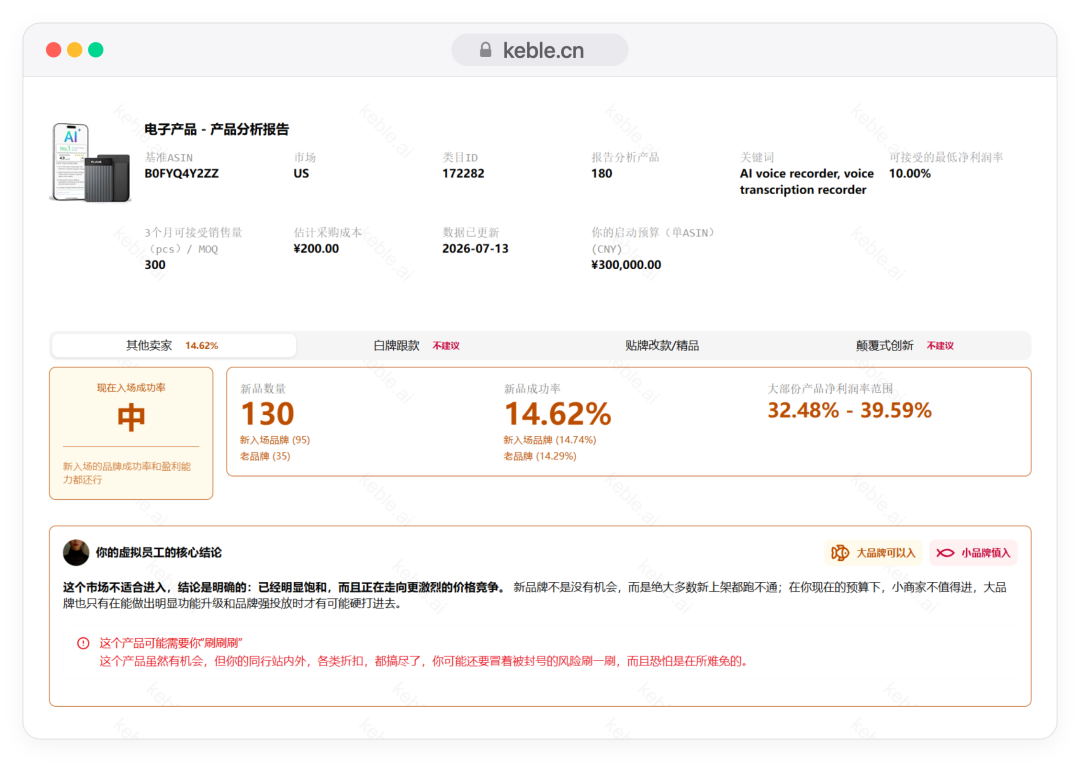Click the 不建议 tag beside 白牌跟款
Viewport: 1080px width, 762px height.
[x=446, y=346]
